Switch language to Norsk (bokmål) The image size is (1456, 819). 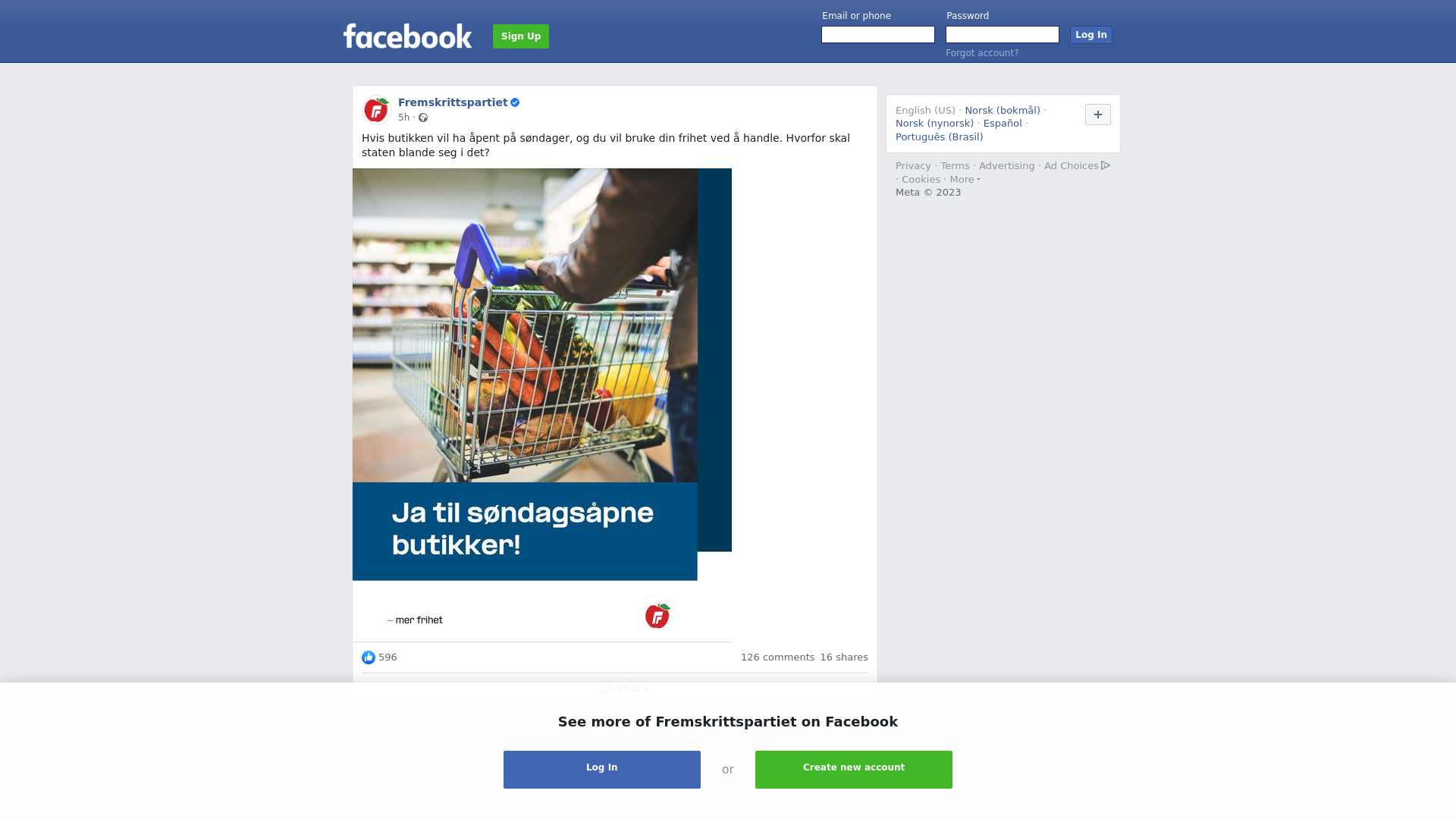tap(1002, 111)
